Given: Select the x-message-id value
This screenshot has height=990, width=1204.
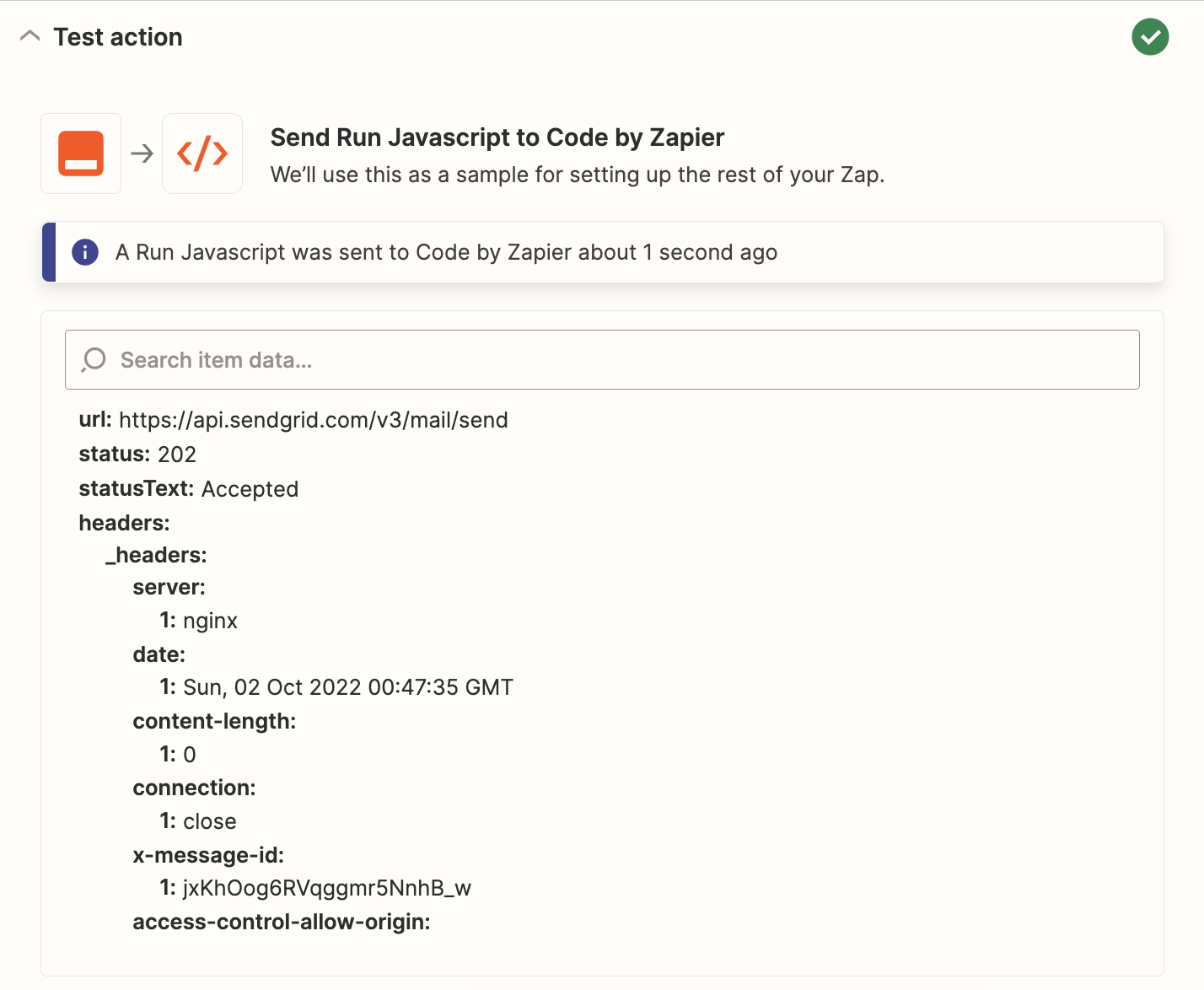Looking at the screenshot, I should pyautogui.click(x=326, y=888).
